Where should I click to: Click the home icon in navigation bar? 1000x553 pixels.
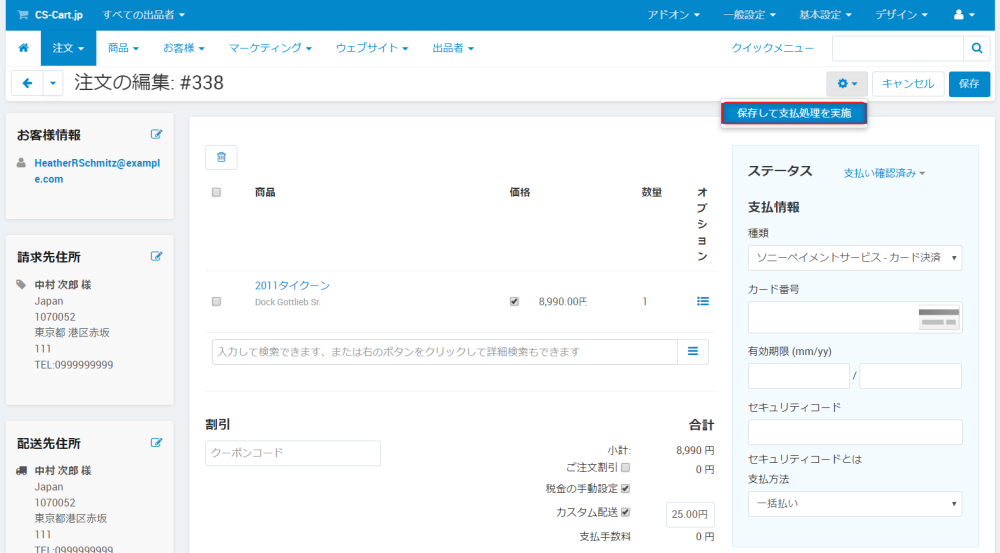click(24, 48)
